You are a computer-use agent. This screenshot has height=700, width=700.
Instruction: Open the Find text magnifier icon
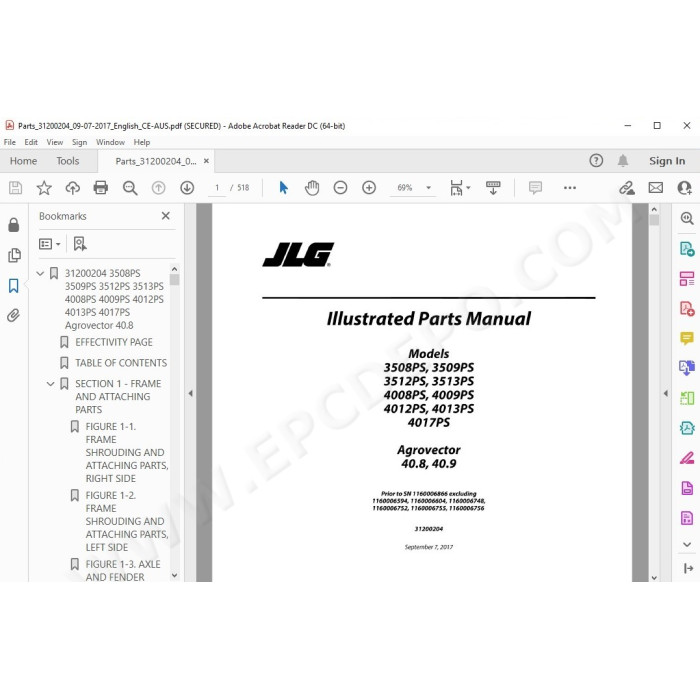click(x=130, y=188)
